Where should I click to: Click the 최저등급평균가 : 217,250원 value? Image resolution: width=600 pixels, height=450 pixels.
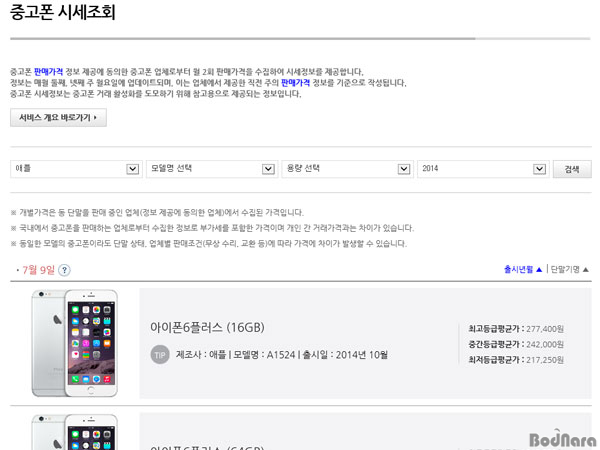pyautogui.click(x=516, y=360)
